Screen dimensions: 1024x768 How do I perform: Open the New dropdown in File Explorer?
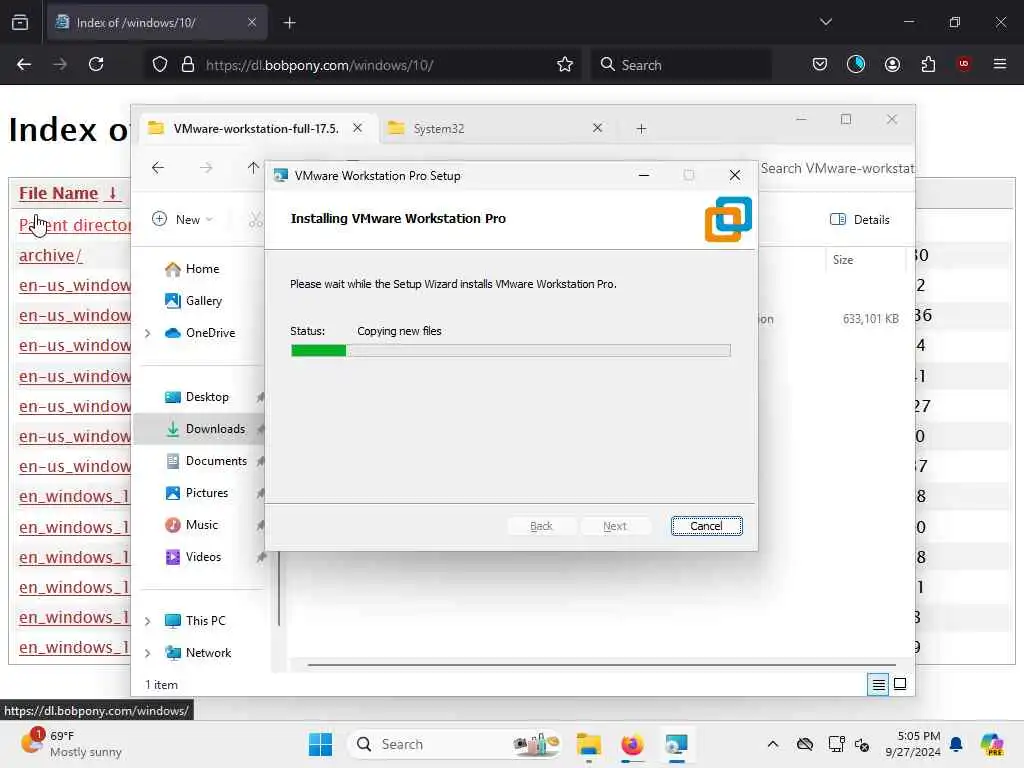coord(182,219)
